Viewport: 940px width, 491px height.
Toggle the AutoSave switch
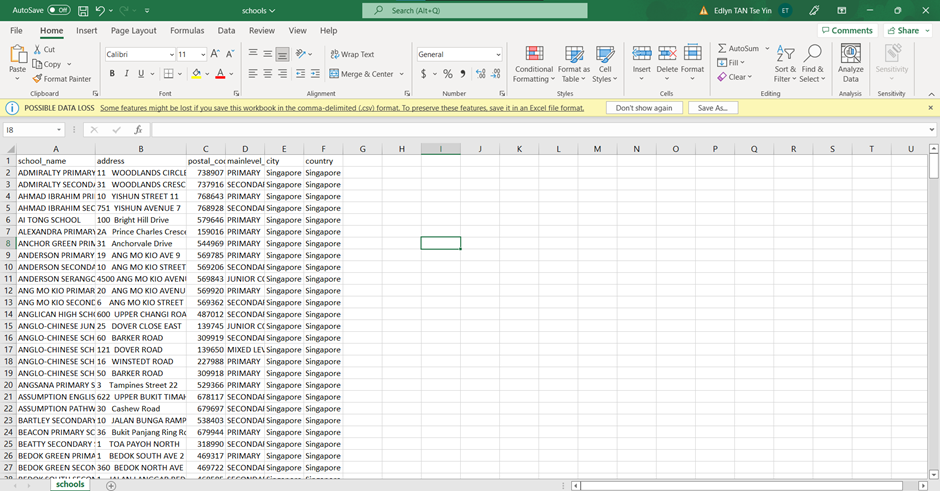click(x=59, y=10)
